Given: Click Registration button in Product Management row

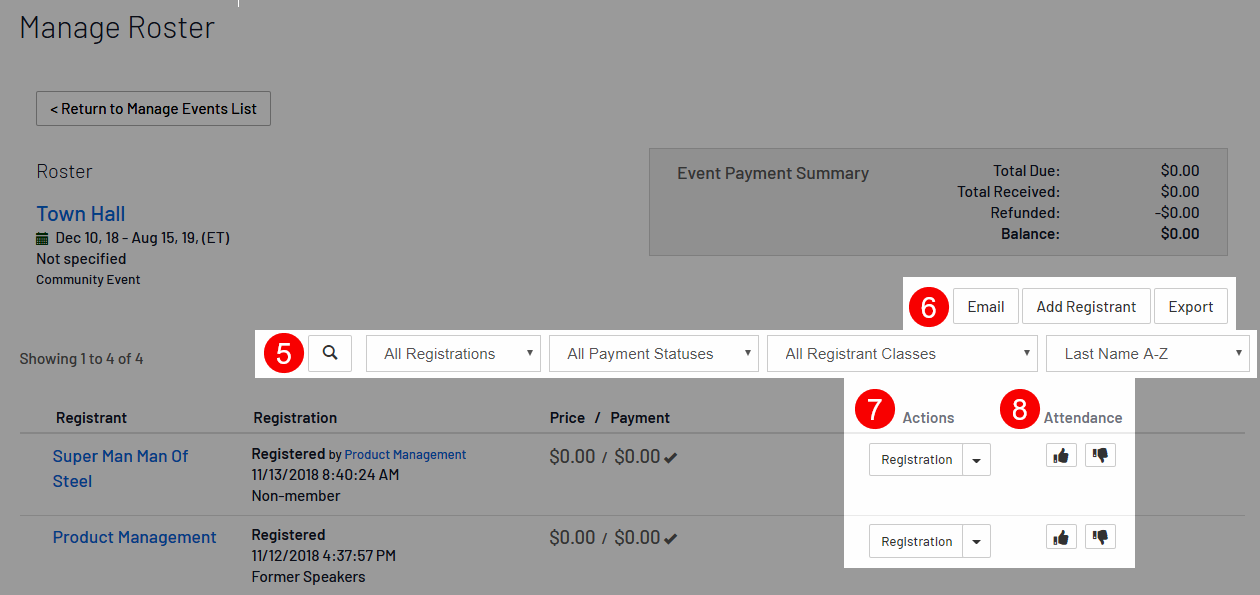Looking at the screenshot, I should click(916, 542).
